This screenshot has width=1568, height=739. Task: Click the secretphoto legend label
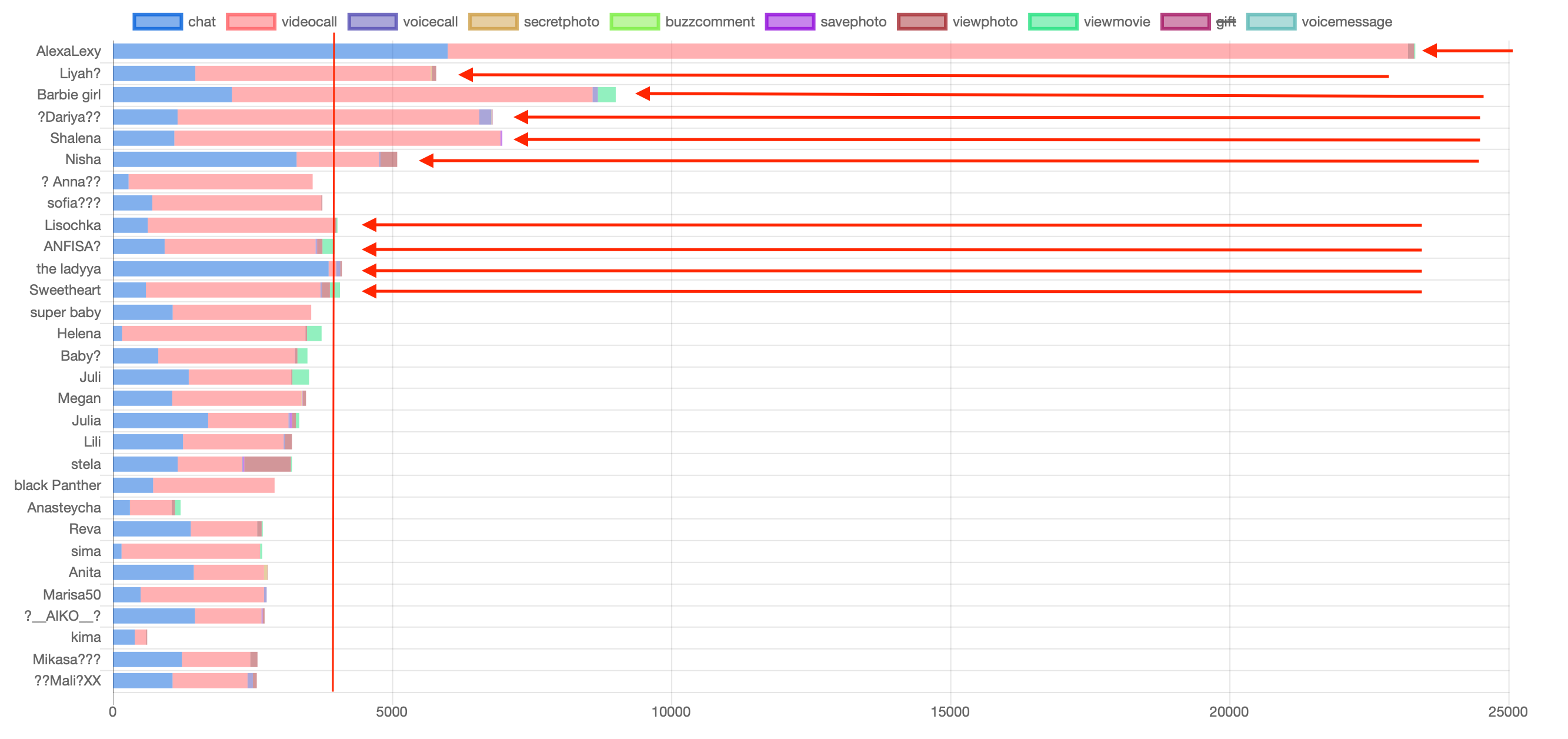(561, 22)
